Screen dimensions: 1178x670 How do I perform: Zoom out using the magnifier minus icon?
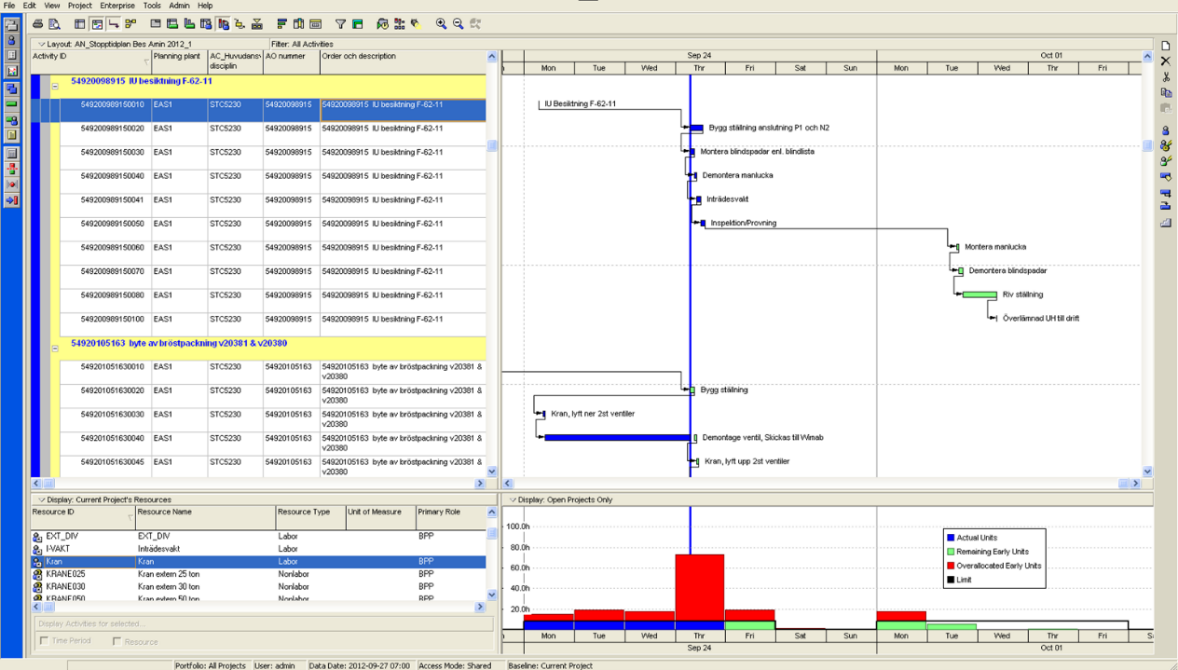pos(458,24)
